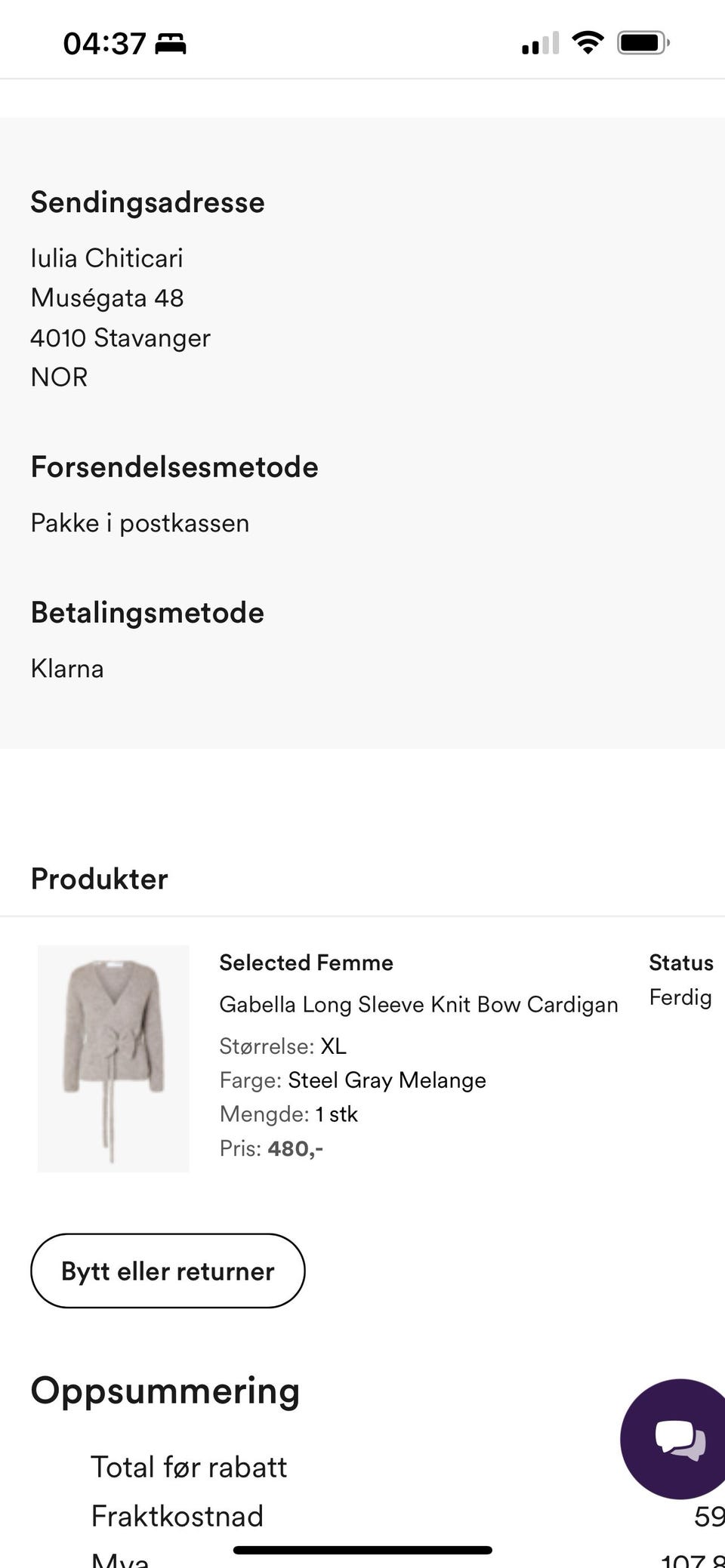Select the address Muségata 48

pos(106,297)
